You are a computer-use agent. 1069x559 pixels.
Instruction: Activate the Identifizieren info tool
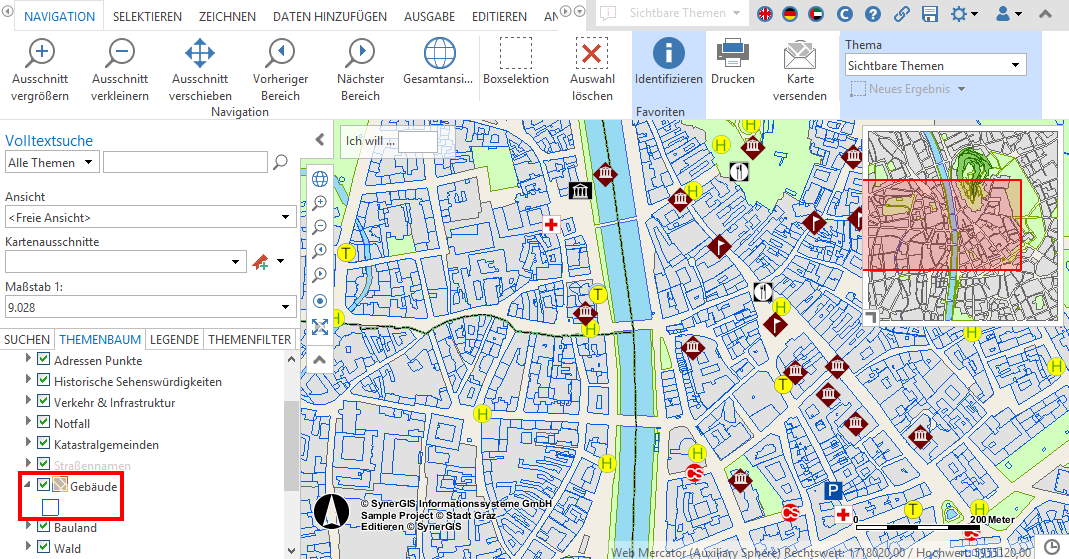(x=669, y=61)
